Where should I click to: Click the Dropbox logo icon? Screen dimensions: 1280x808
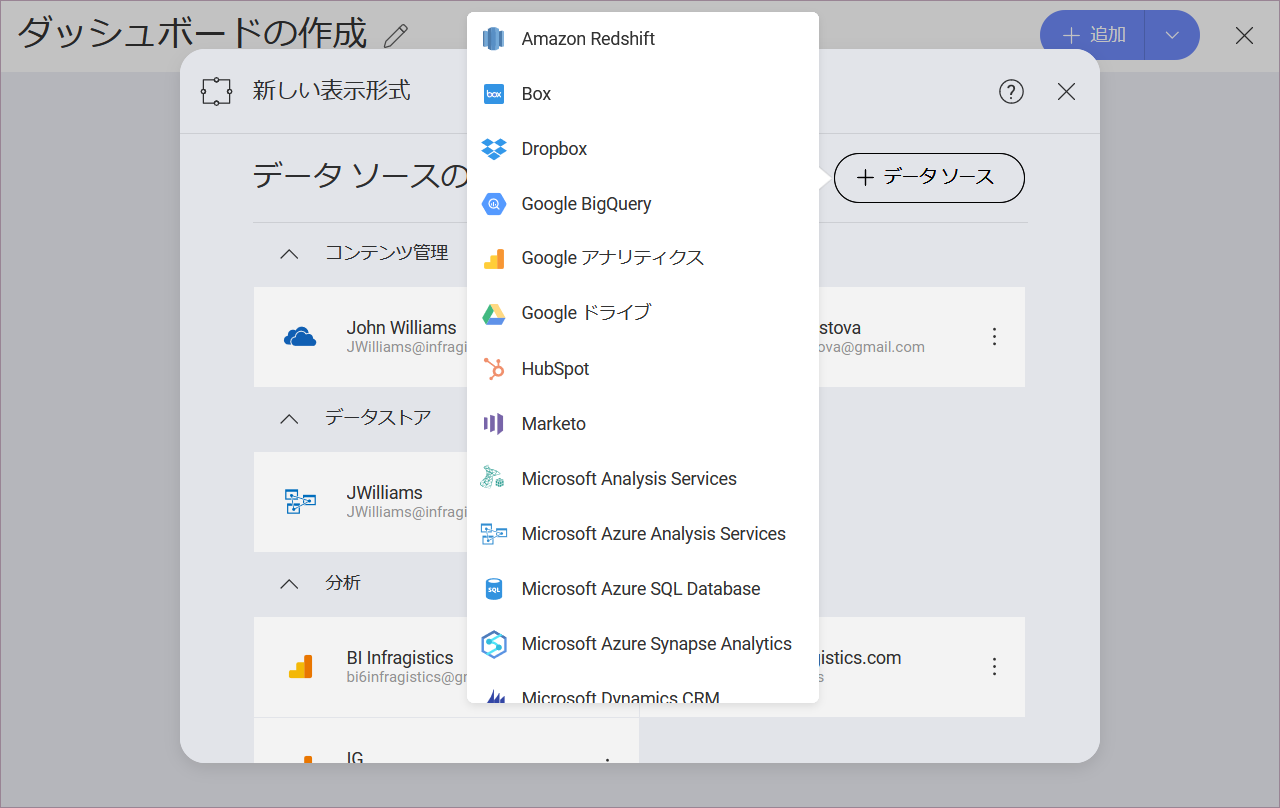pos(494,149)
